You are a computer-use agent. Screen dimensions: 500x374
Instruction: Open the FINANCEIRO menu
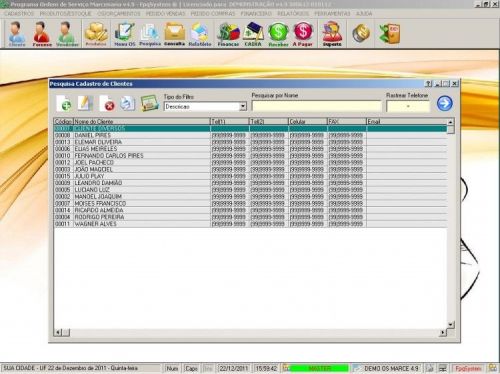point(256,14)
